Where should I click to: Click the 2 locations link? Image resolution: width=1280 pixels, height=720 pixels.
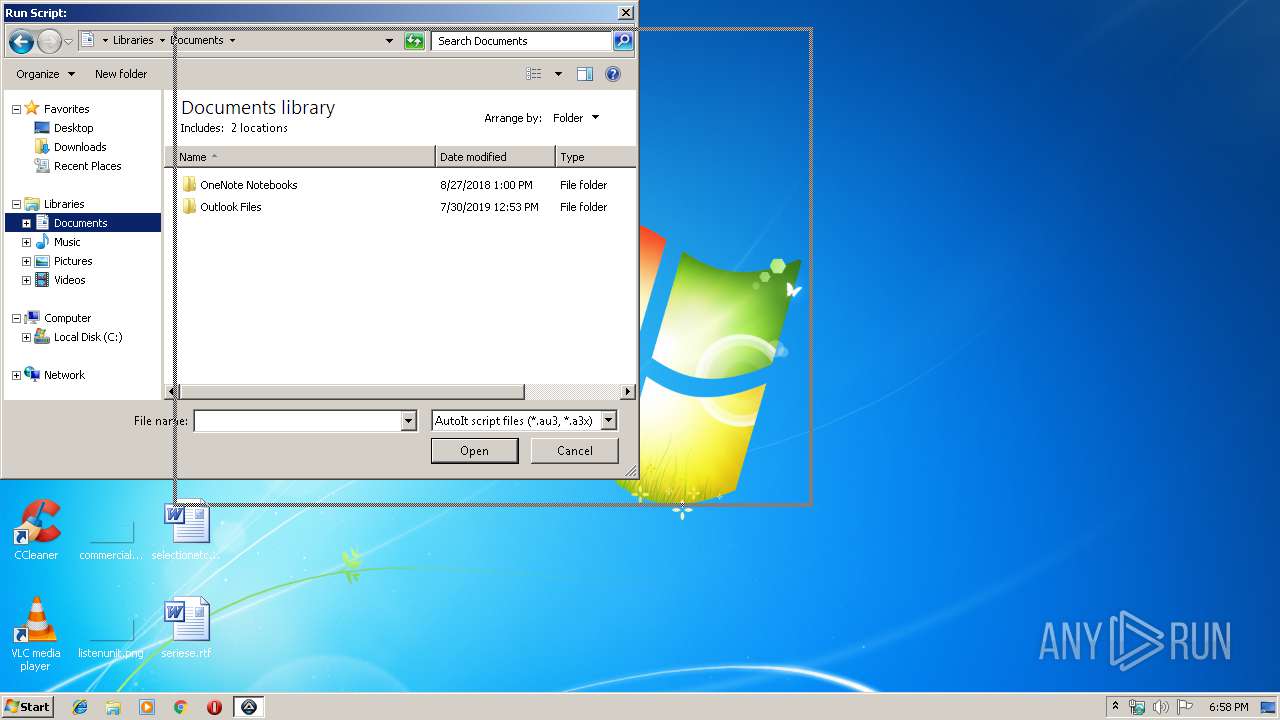[x=259, y=128]
